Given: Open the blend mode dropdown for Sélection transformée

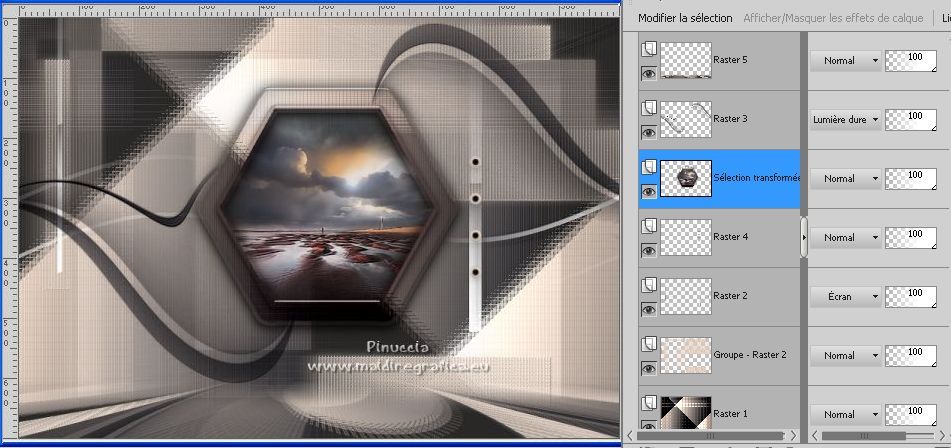Looking at the screenshot, I should coord(845,179).
